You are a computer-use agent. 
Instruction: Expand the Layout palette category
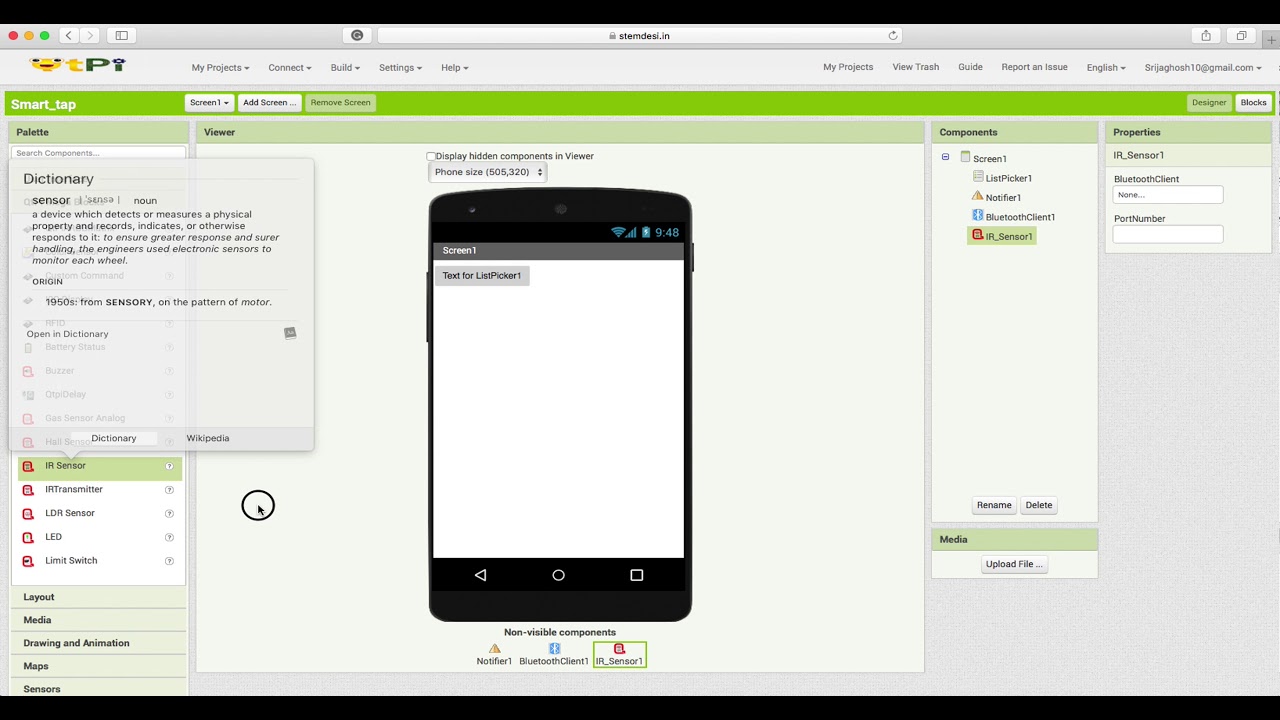click(98, 597)
